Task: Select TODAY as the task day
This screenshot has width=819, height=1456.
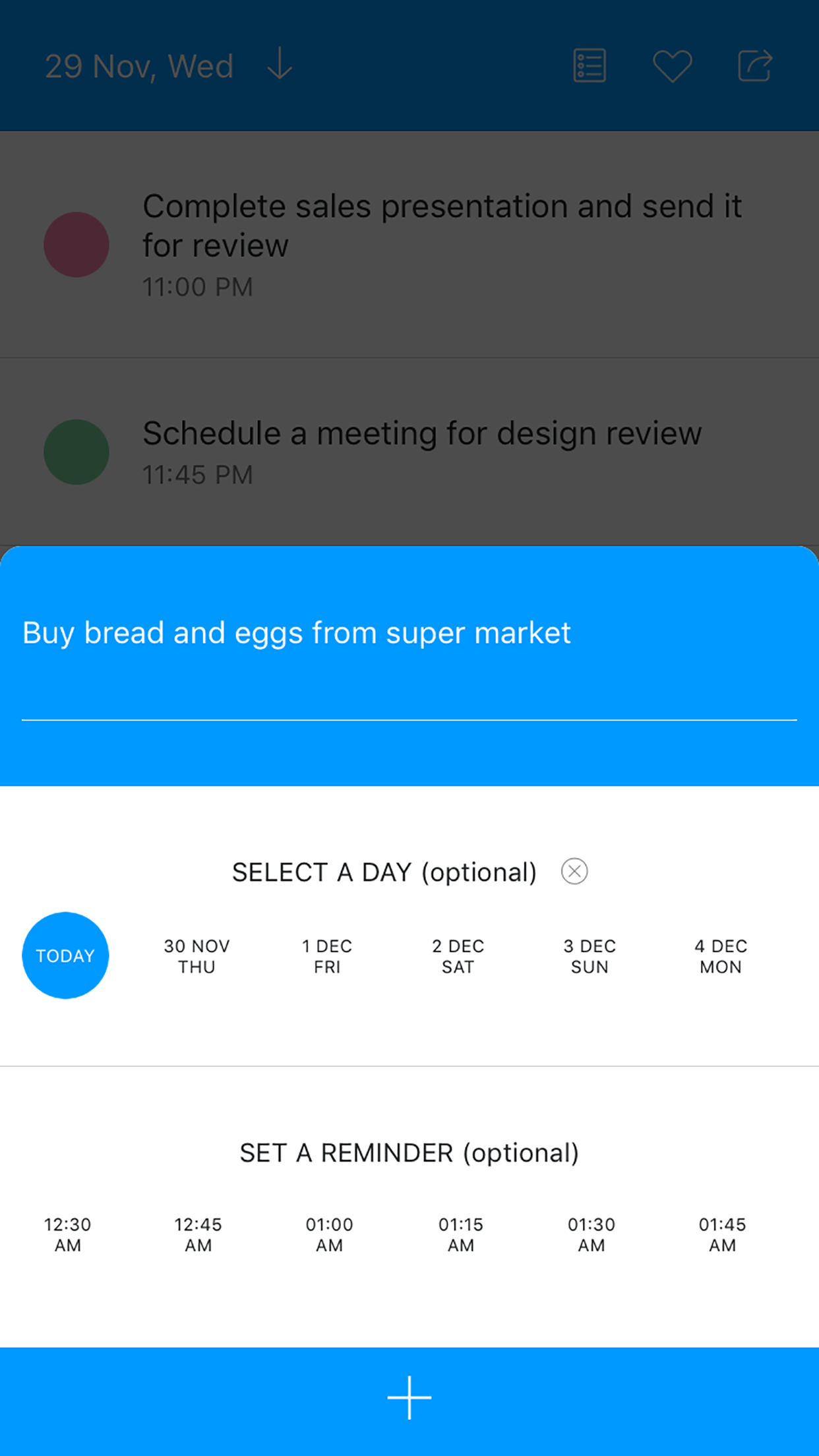Action: [65, 956]
